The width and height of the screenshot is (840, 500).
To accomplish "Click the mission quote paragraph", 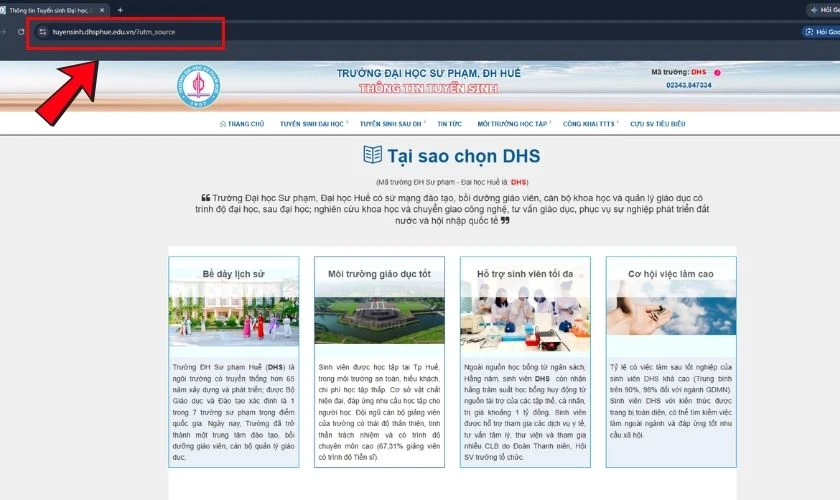I will pyautogui.click(x=452, y=209).
